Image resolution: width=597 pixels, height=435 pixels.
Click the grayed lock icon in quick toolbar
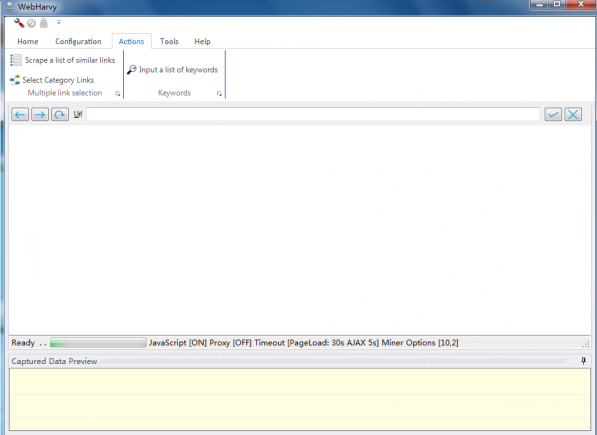point(44,23)
